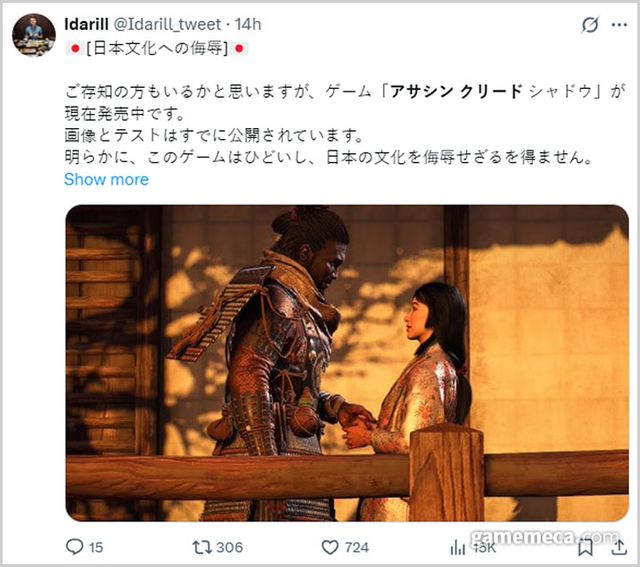Click the reply speech bubble icon
640x567 pixels.
75,547
